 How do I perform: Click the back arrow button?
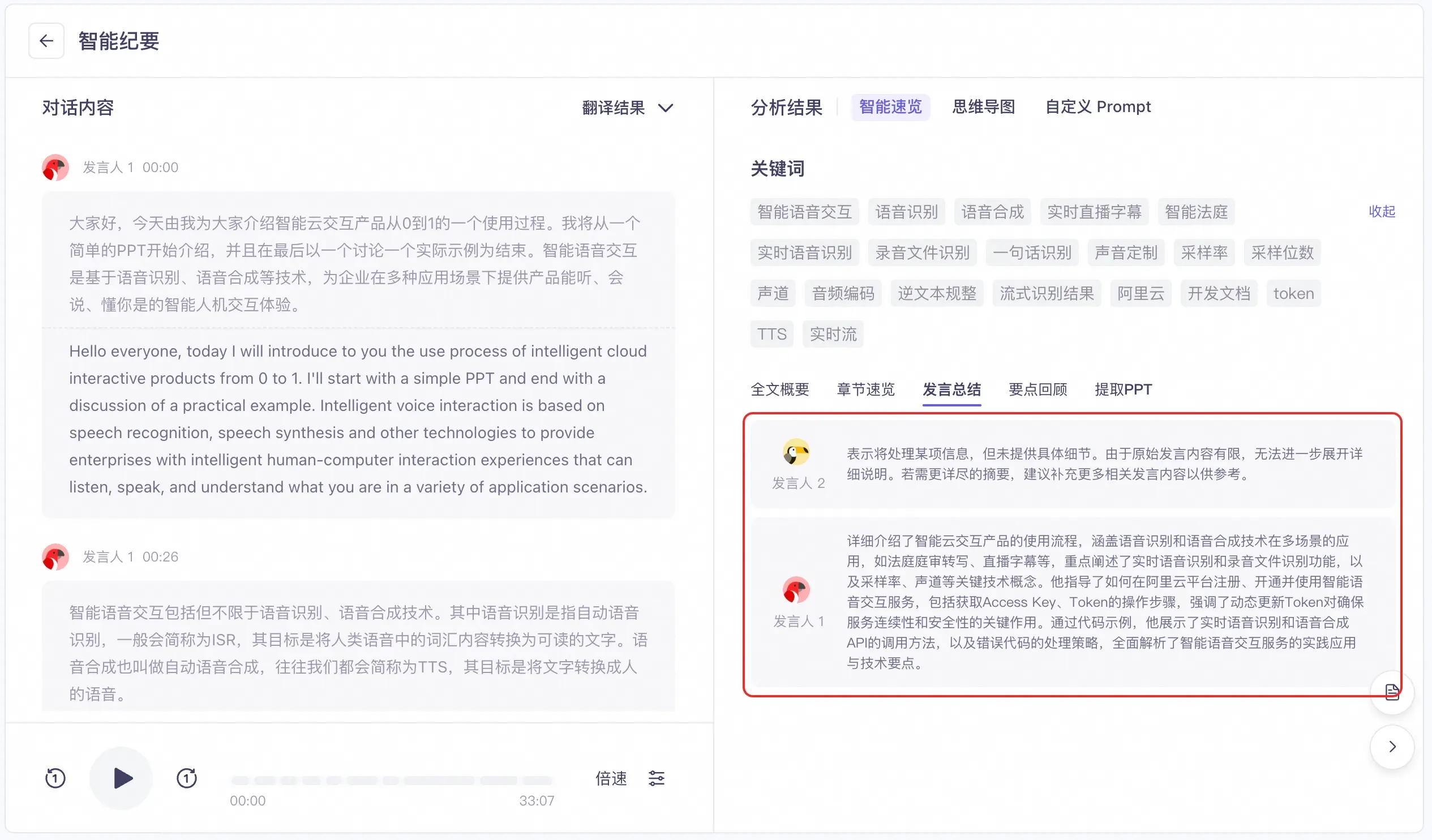click(x=46, y=41)
